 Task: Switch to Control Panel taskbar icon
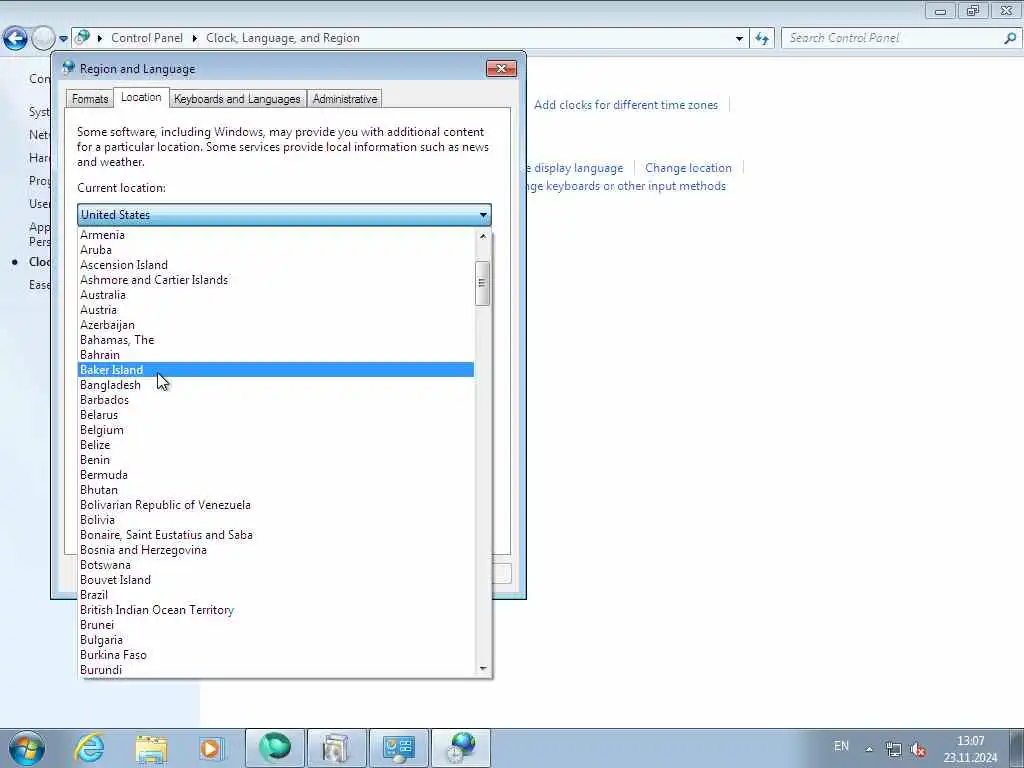399,748
